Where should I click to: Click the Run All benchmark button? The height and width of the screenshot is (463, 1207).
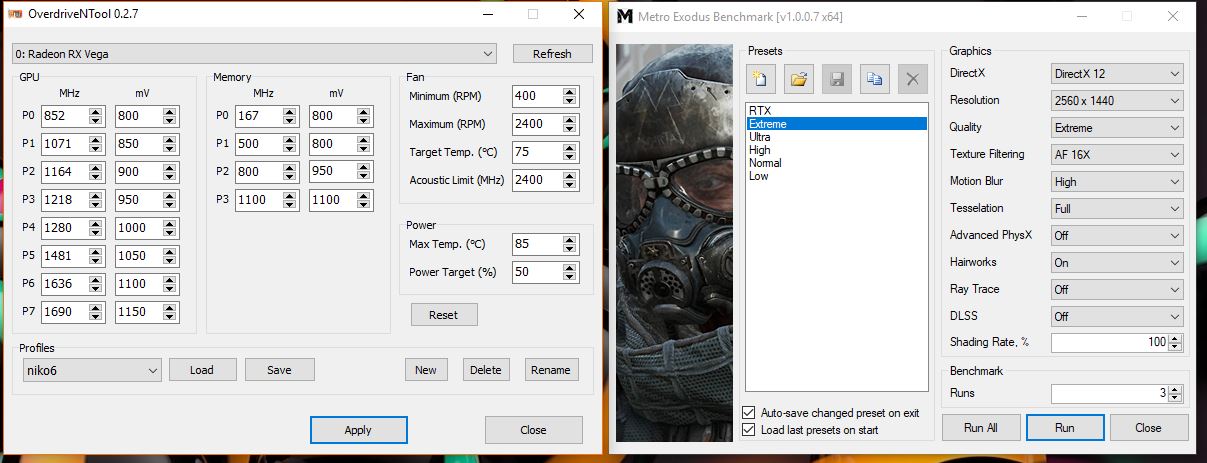[x=979, y=428]
